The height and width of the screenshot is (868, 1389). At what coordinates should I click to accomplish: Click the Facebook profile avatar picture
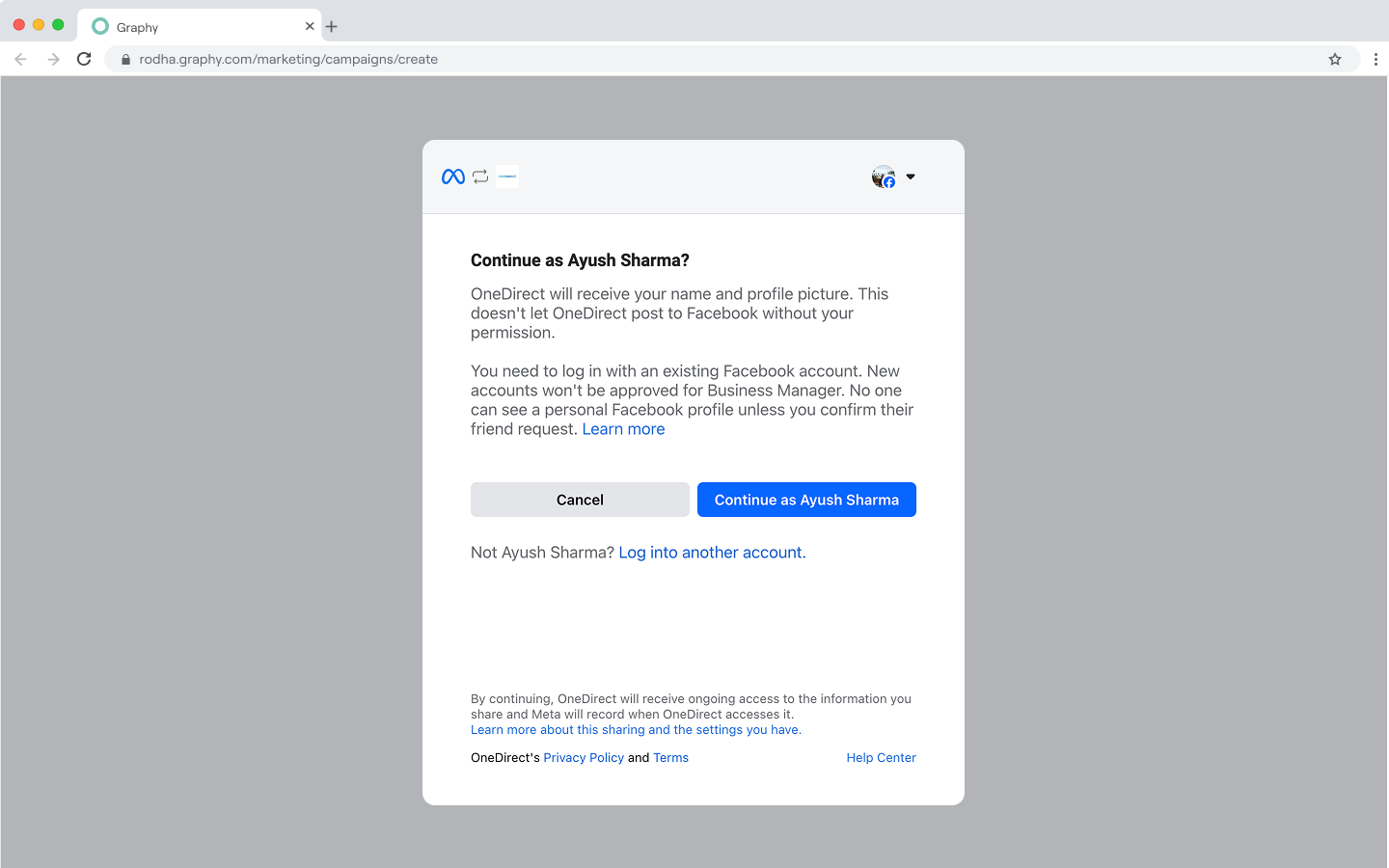tap(883, 176)
